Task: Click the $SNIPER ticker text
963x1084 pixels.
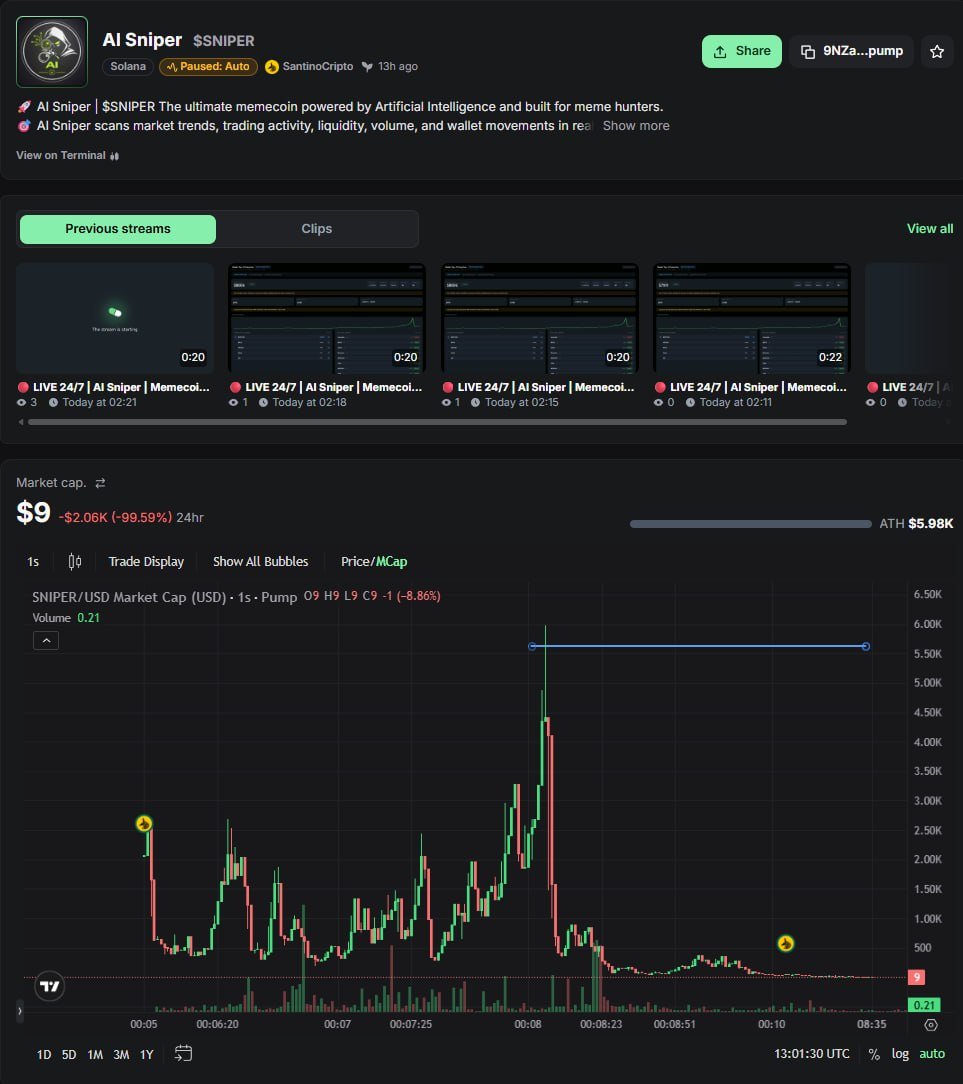Action: [x=224, y=41]
